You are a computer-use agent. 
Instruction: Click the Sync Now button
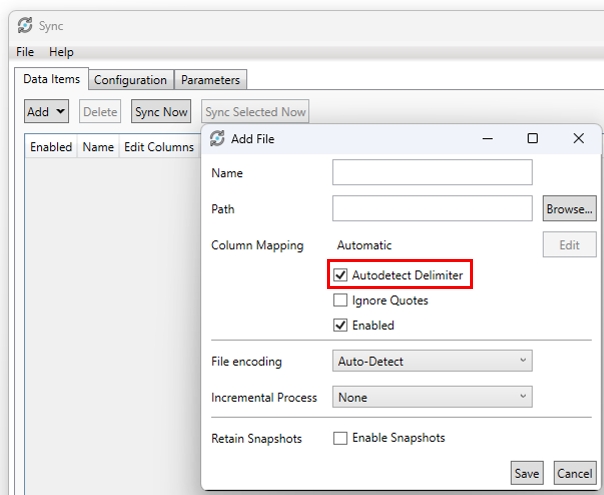[161, 112]
